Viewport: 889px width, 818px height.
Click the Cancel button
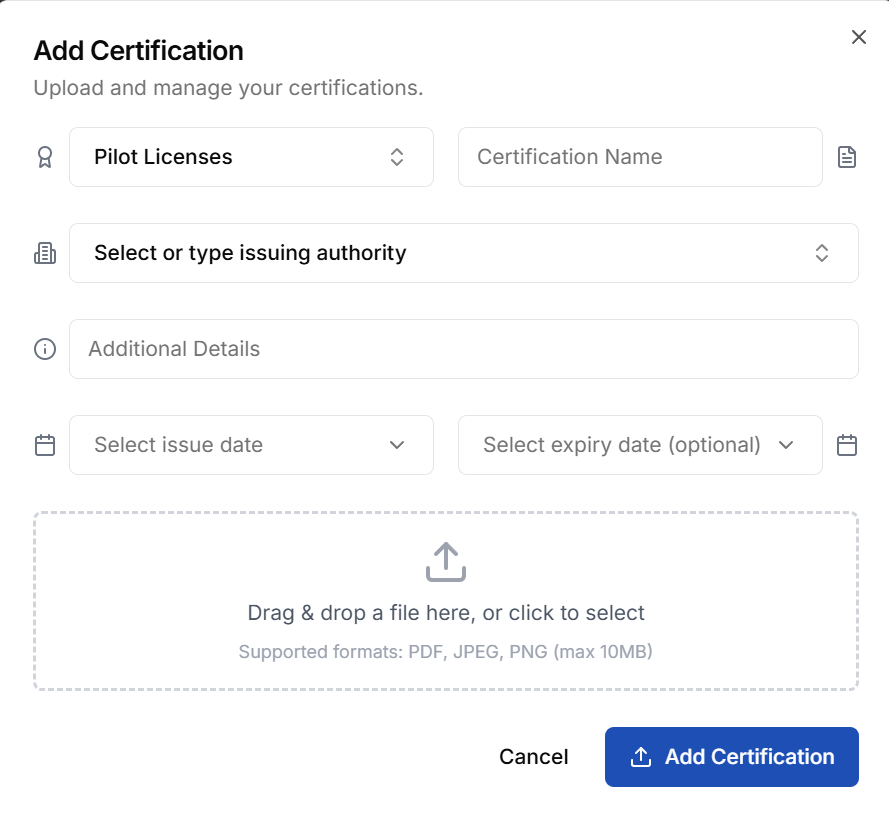pos(534,757)
